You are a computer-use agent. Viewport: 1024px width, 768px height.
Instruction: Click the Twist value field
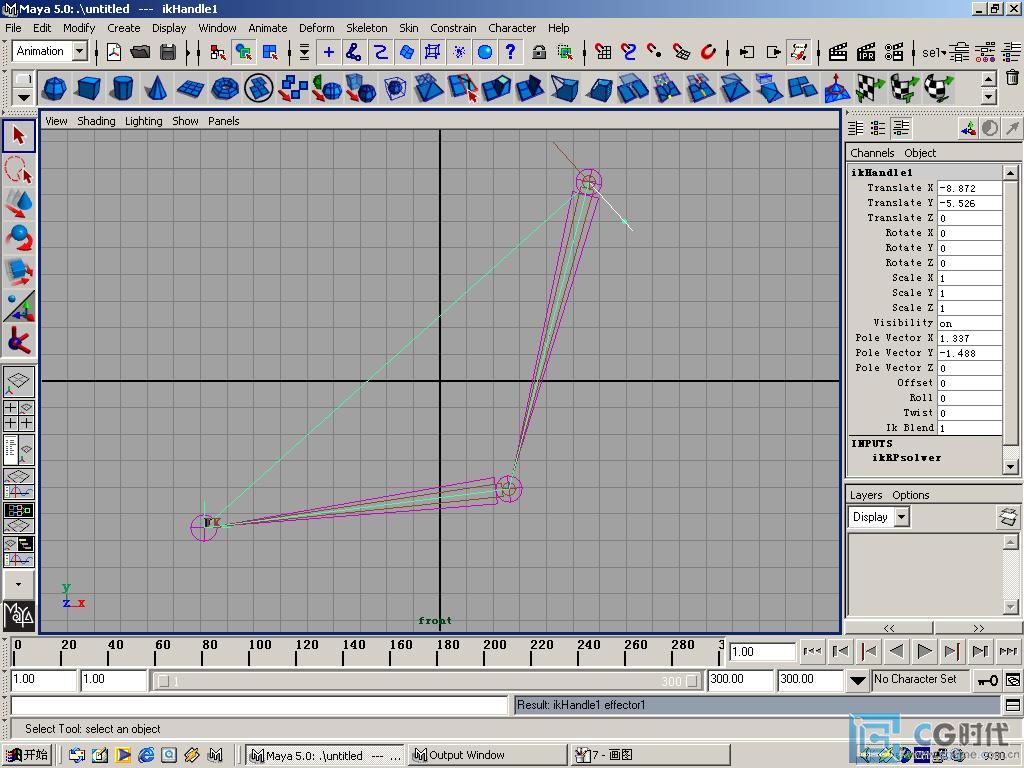pos(969,413)
